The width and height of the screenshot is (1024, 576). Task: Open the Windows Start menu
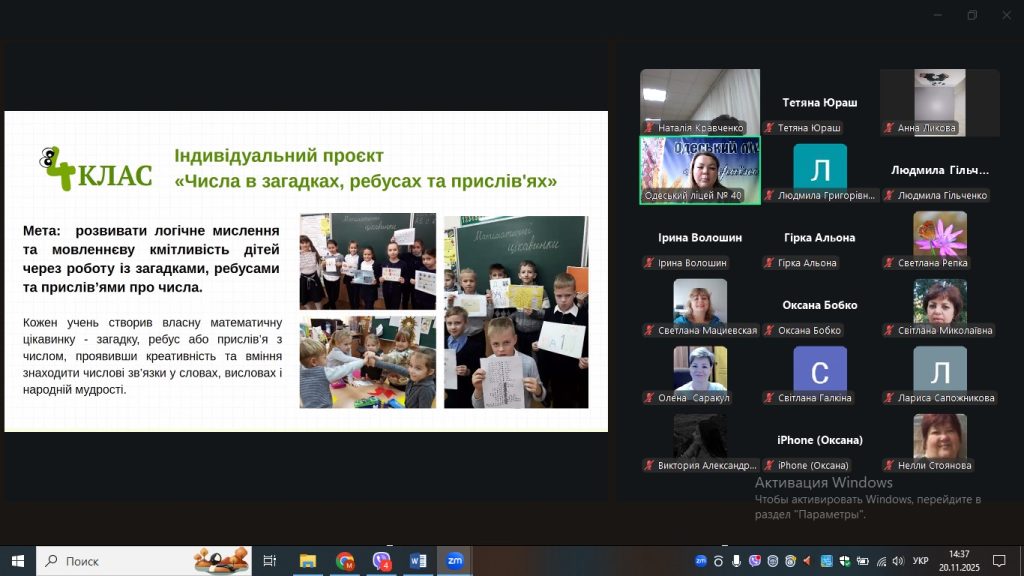(x=17, y=561)
